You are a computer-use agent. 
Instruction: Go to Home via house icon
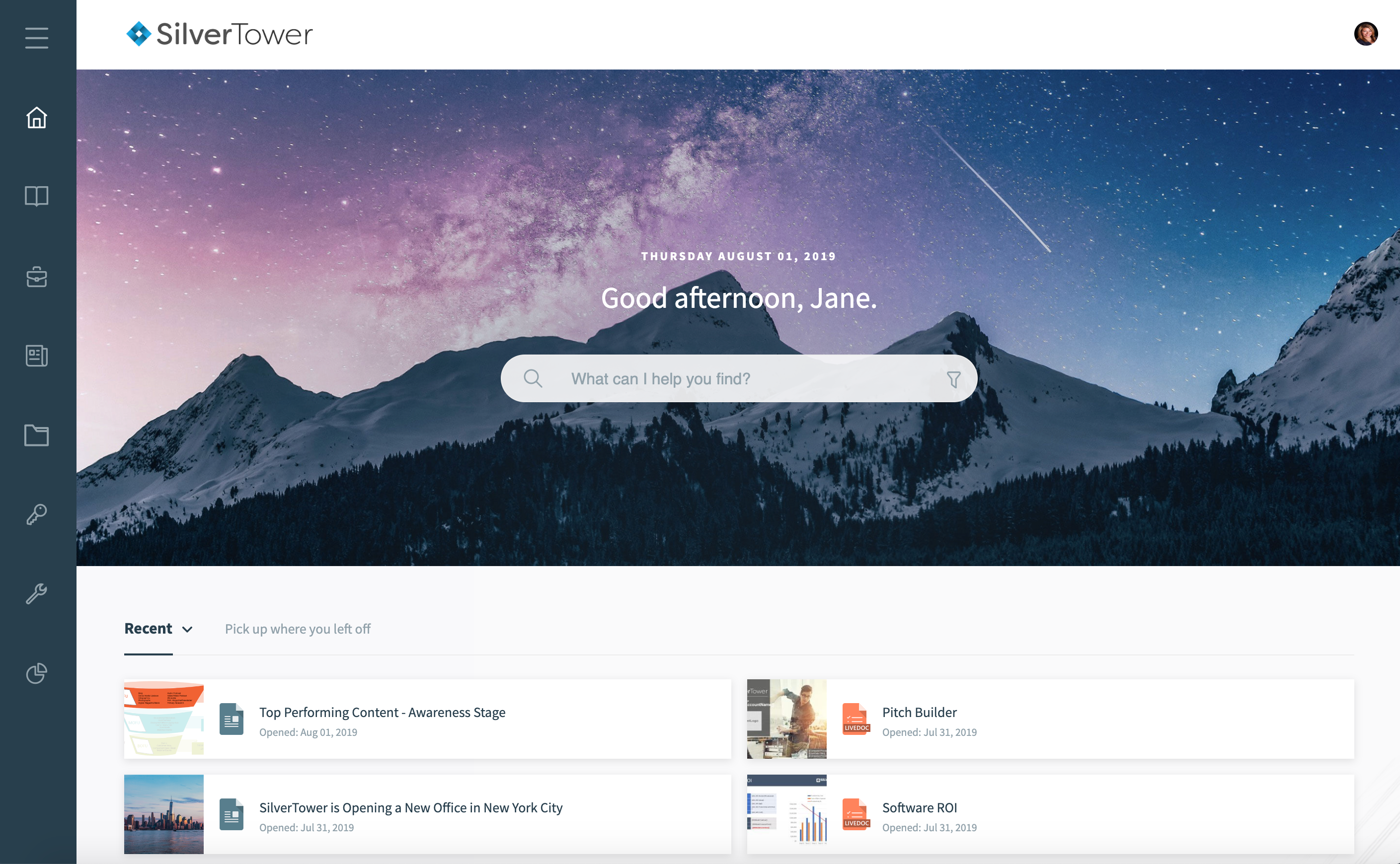click(37, 118)
